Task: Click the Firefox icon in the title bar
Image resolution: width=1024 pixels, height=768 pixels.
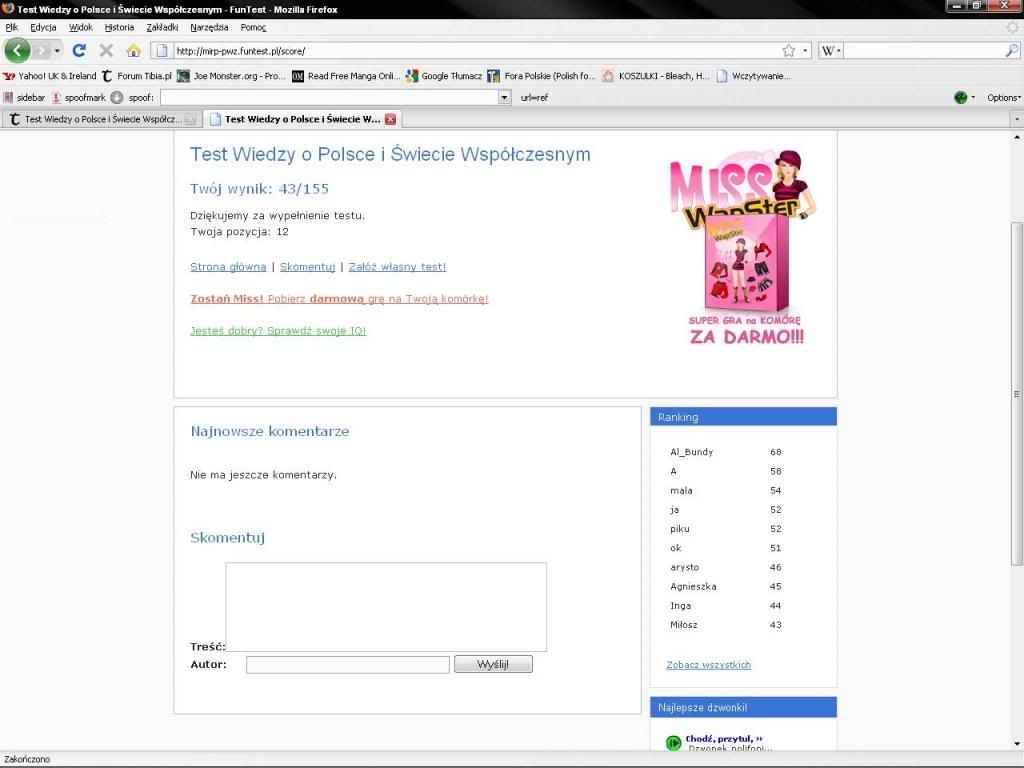Action: (x=8, y=8)
